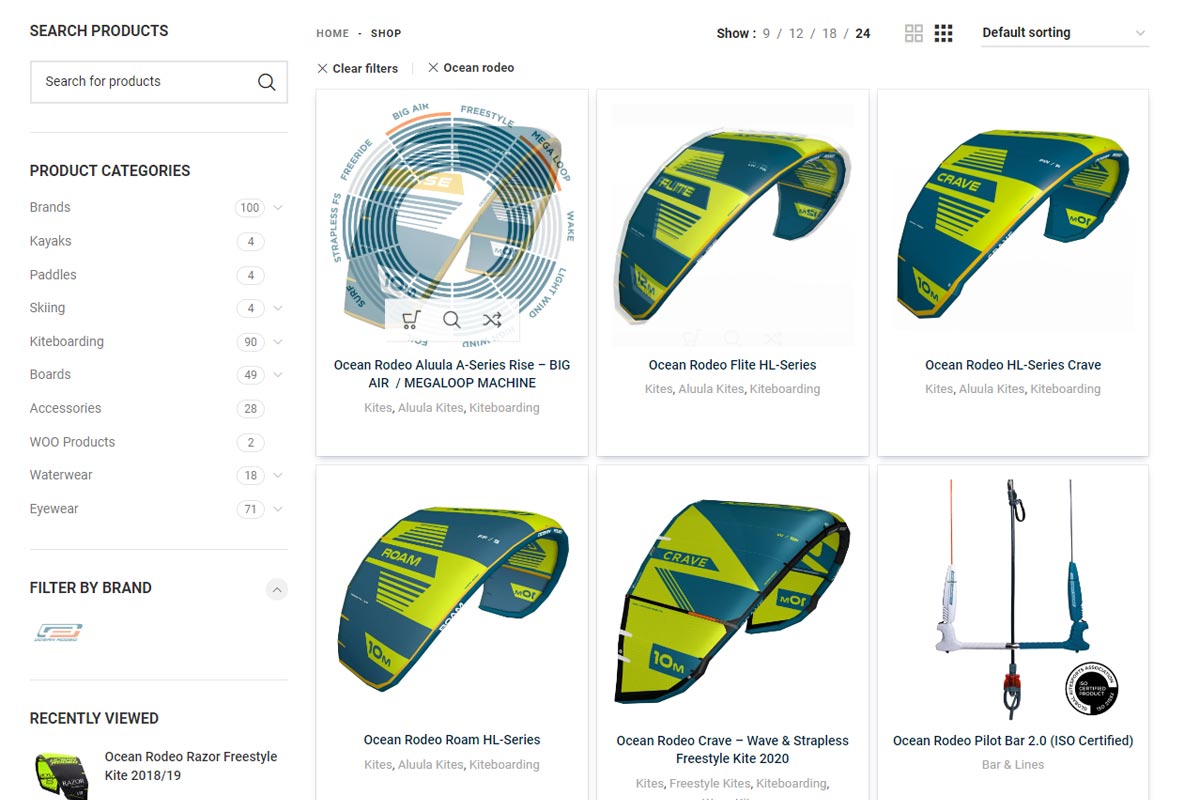Switch to three-column grid view
The image size is (1200, 800).
(943, 33)
